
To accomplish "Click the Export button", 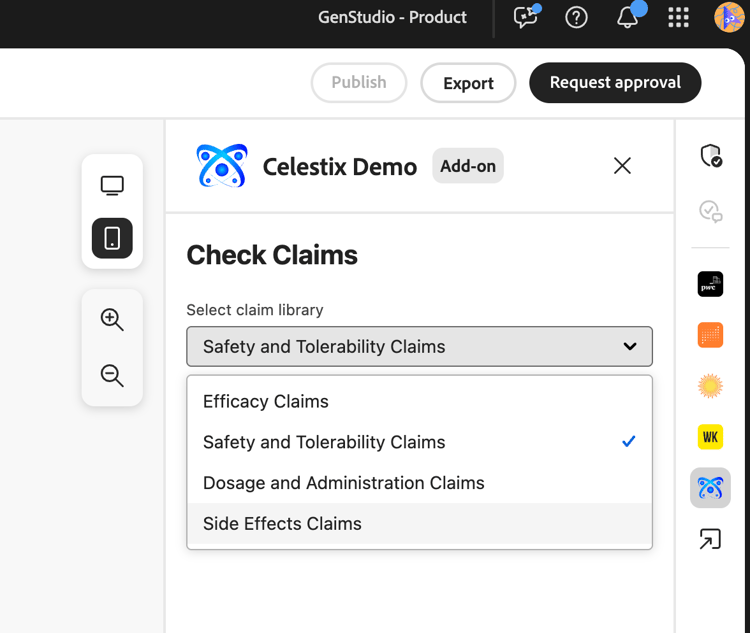I will pos(468,83).
